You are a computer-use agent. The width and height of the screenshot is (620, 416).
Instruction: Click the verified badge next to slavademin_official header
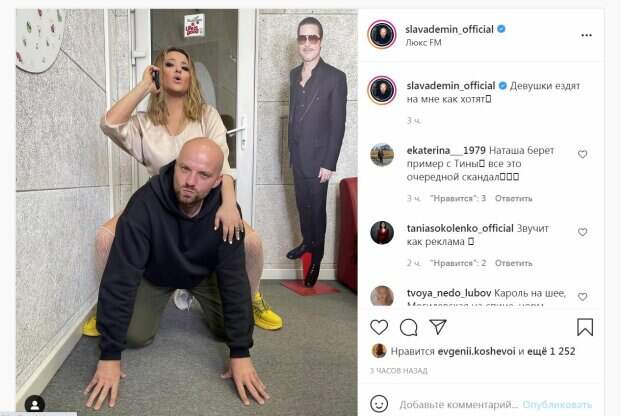pos(501,29)
